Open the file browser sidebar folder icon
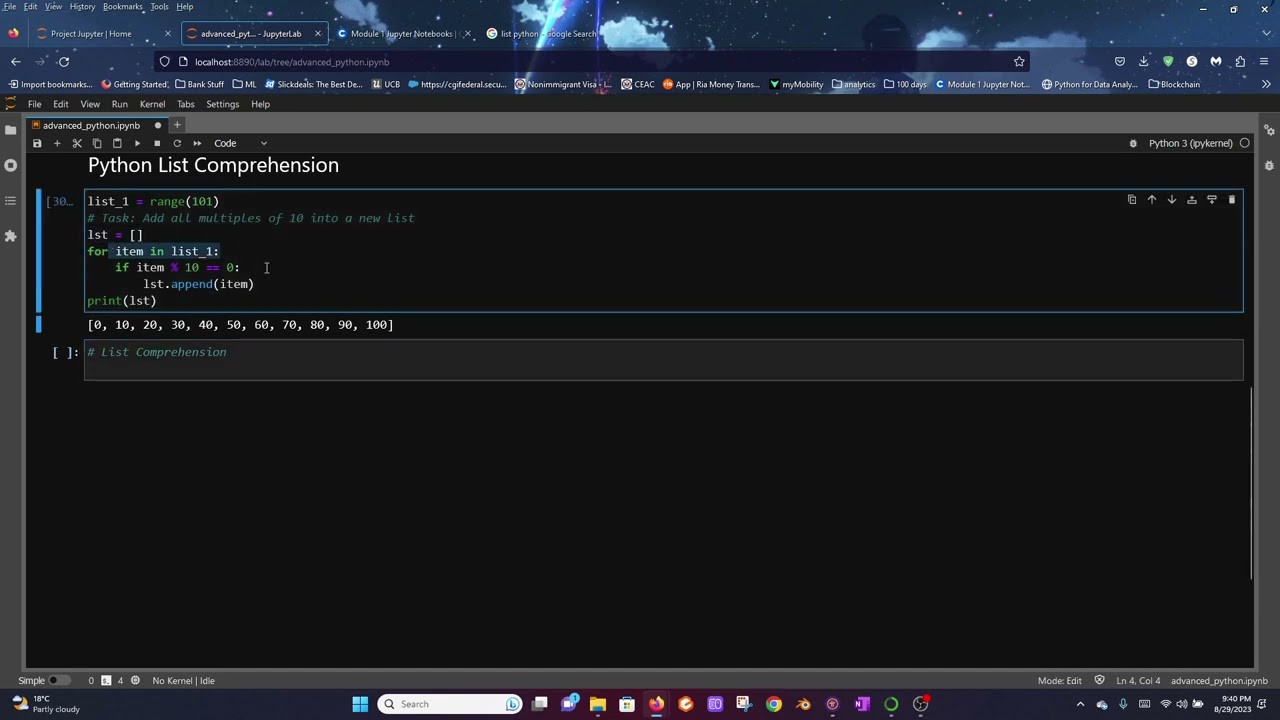This screenshot has width=1280, height=720. click(11, 130)
